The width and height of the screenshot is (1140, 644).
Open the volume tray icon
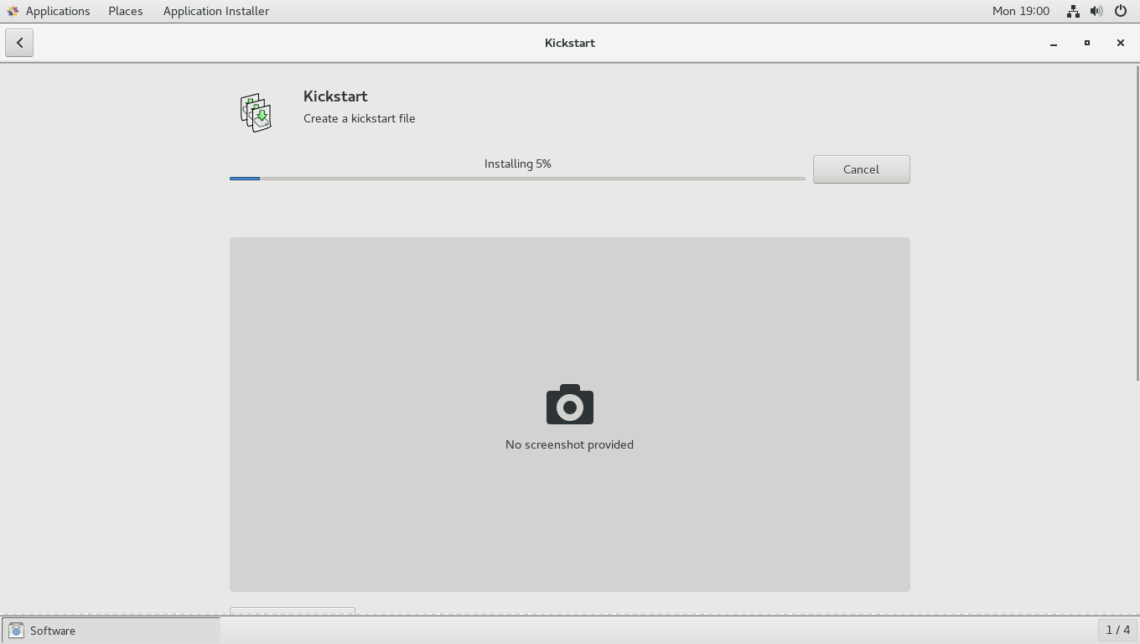point(1096,11)
